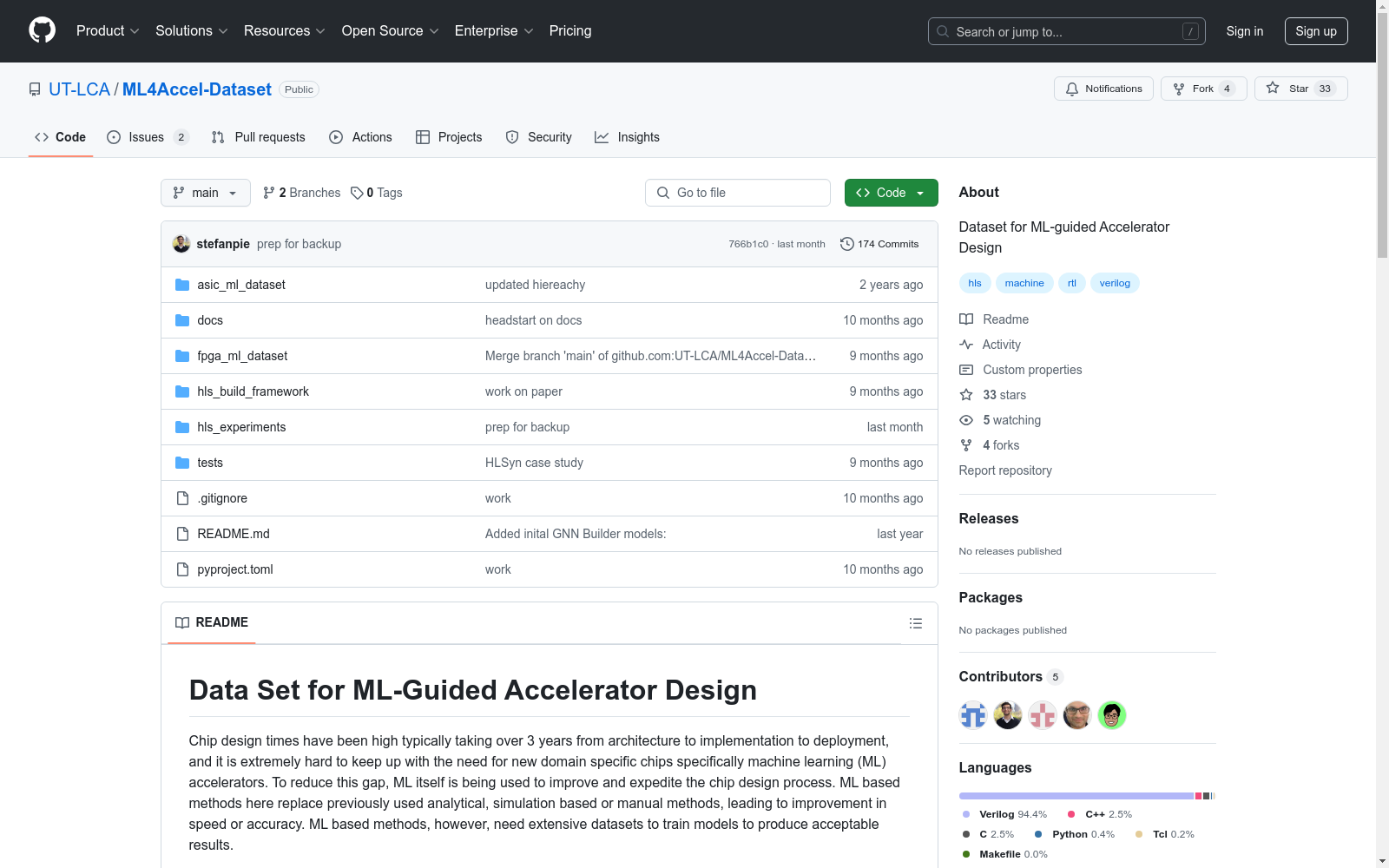Viewport: 1389px width, 868px height.
Task: Expand the Solutions menu
Action: (192, 31)
